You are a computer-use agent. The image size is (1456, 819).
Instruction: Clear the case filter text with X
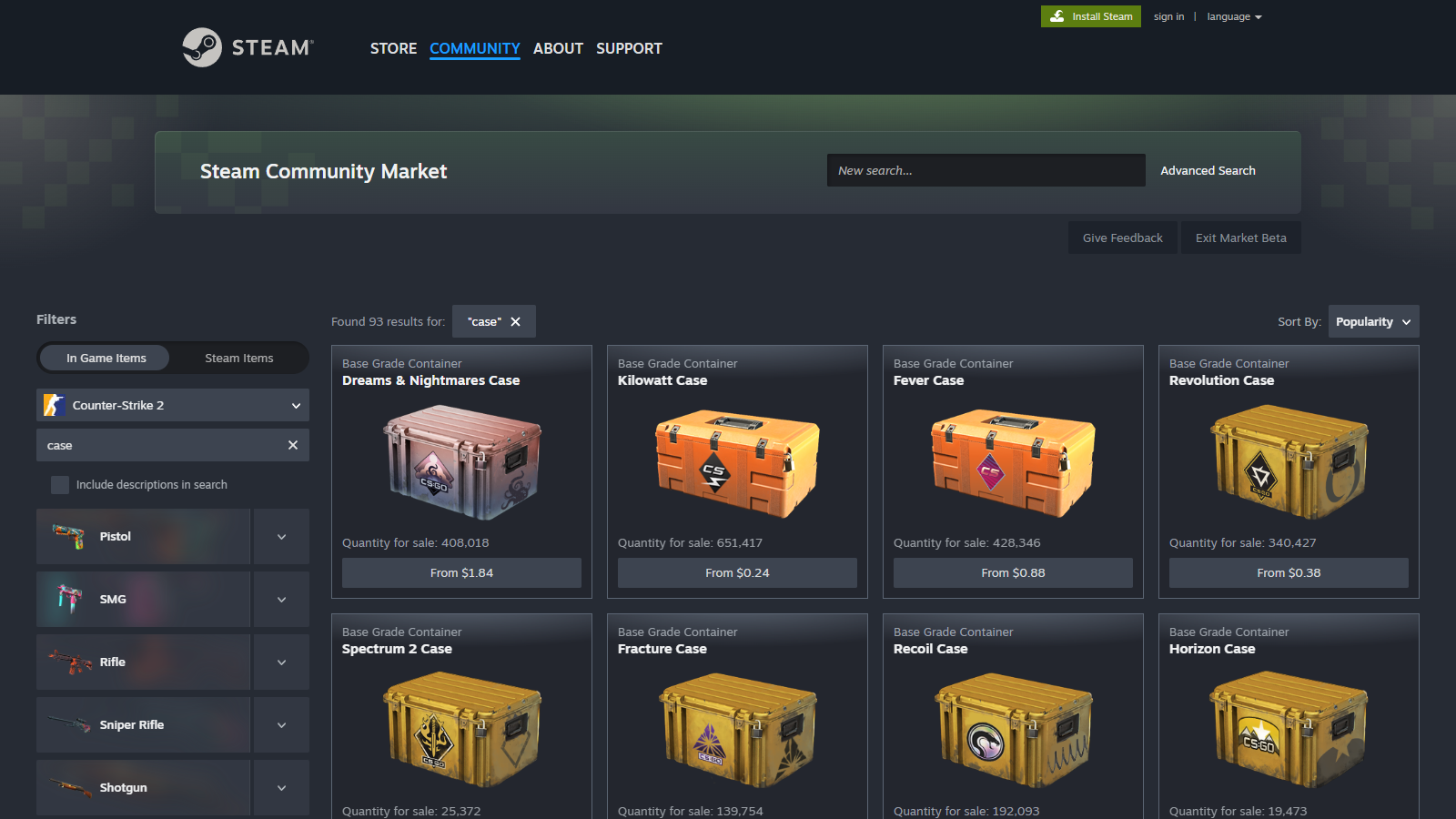[293, 445]
